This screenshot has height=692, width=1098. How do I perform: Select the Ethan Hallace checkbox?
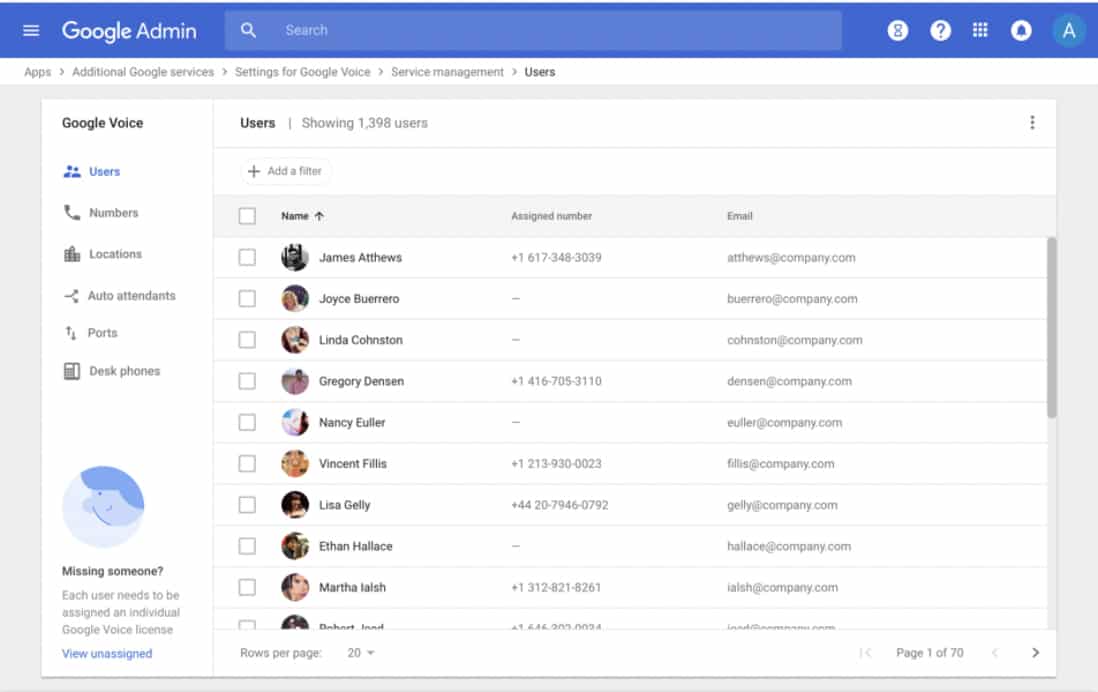[x=247, y=546]
